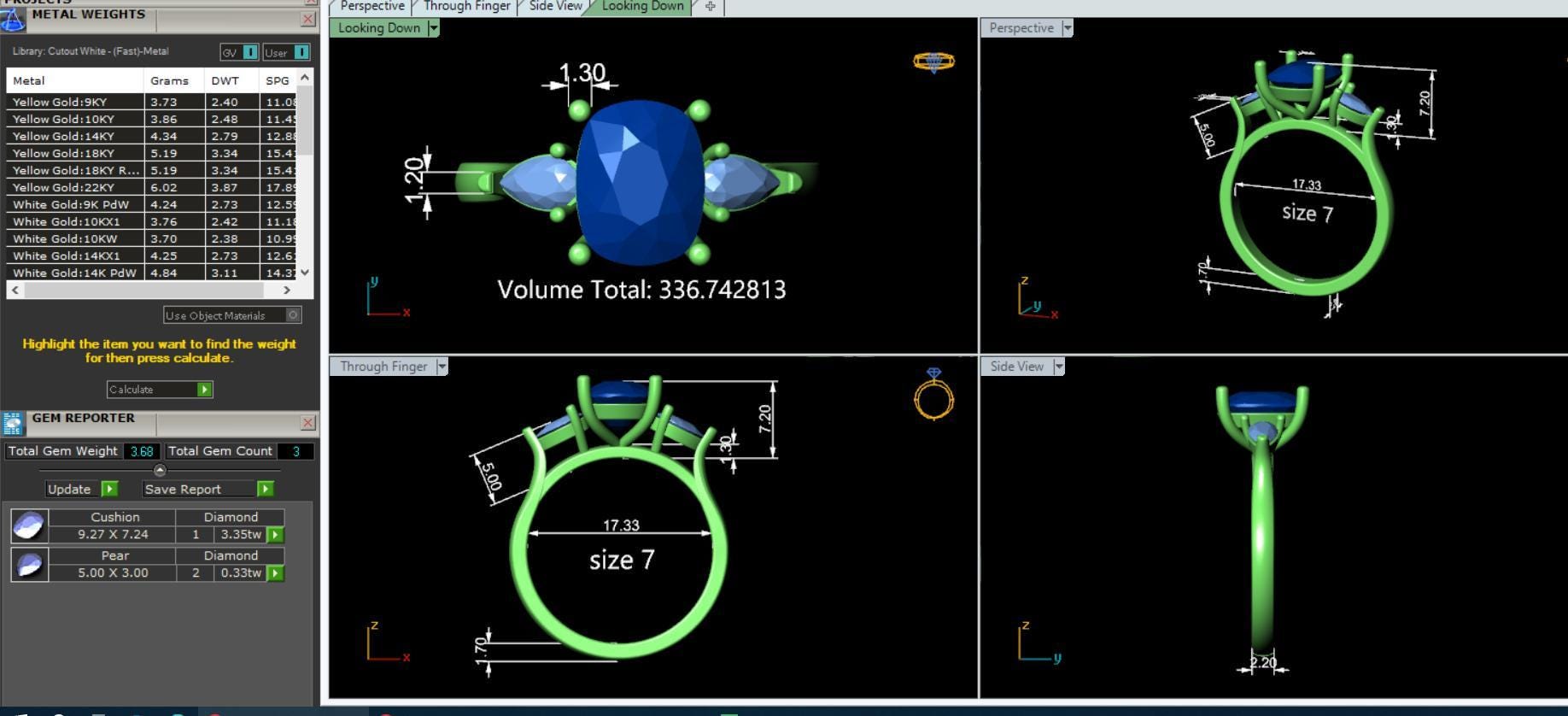Click green arrow on Cushion 3.35tw row

(x=275, y=535)
